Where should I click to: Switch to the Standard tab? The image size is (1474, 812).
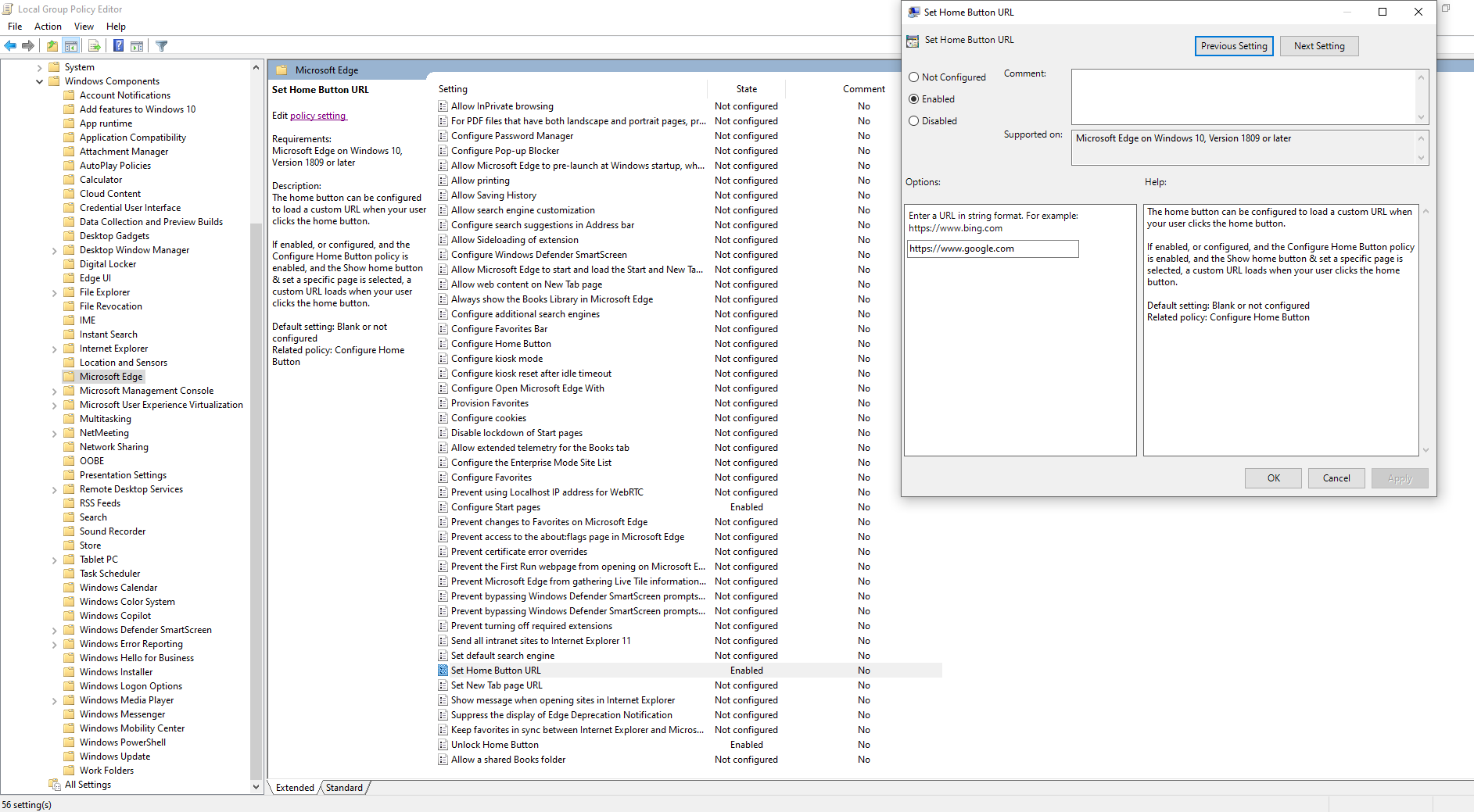344,788
